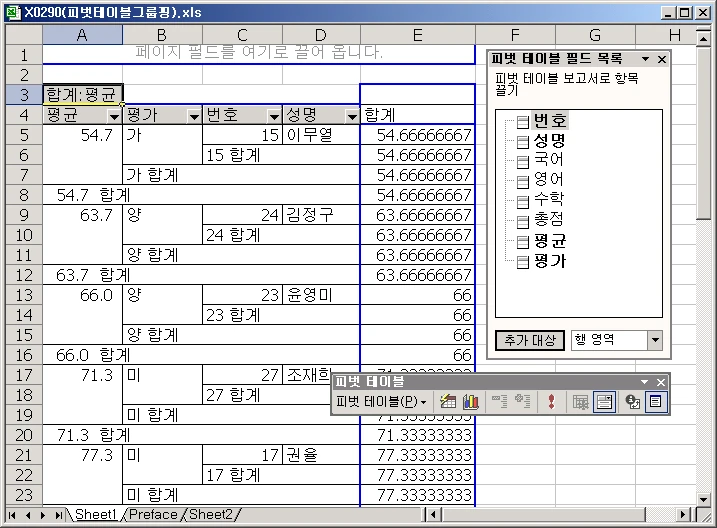Viewport: 717px width, 528px height.
Task: Go to next sheet using tab navigation arrow
Action: pos(43,515)
